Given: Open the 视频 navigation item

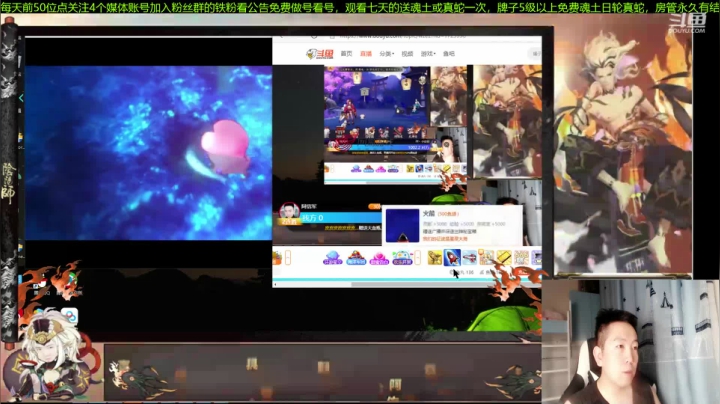Looking at the screenshot, I should click(407, 54).
